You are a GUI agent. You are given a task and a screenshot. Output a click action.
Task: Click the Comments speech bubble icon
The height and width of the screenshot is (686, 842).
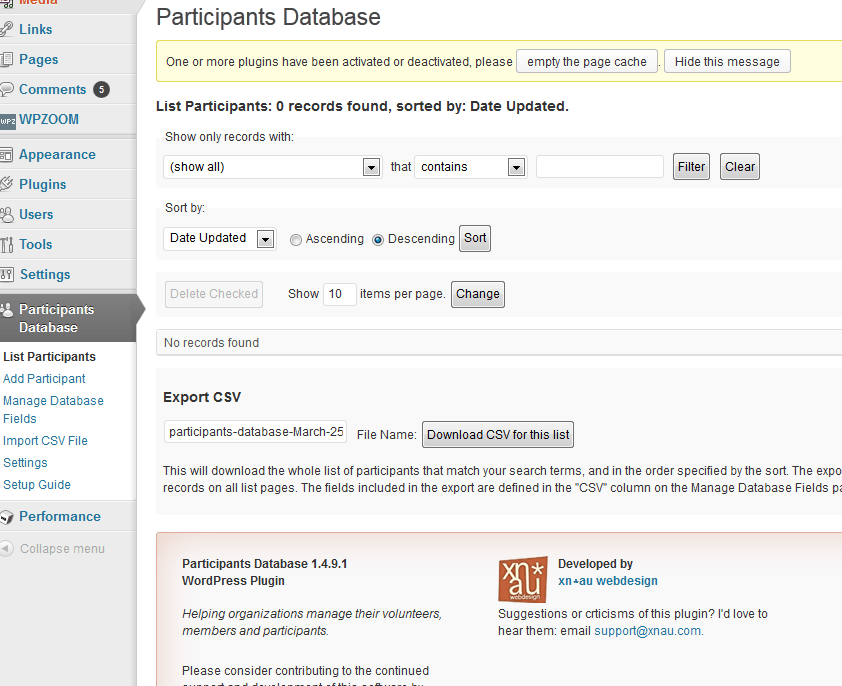tap(6, 89)
